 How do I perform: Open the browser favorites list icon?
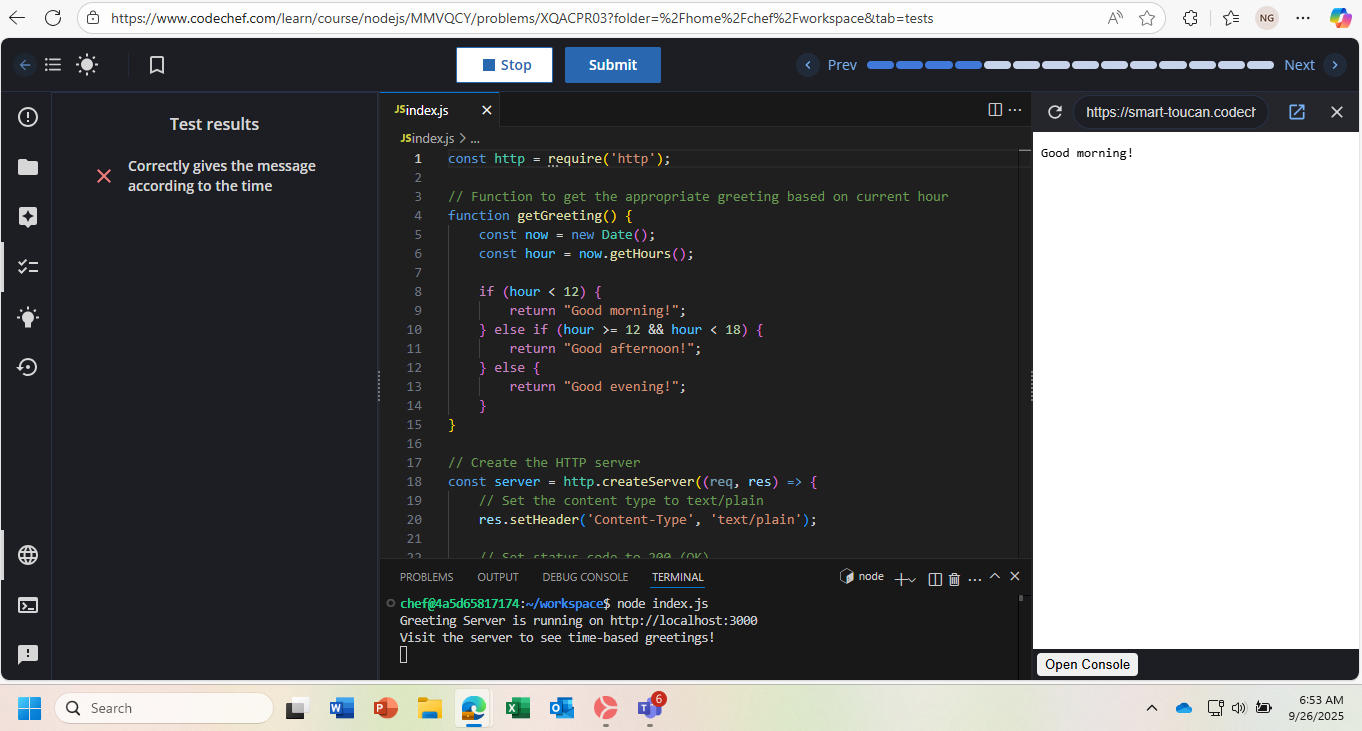(1231, 18)
